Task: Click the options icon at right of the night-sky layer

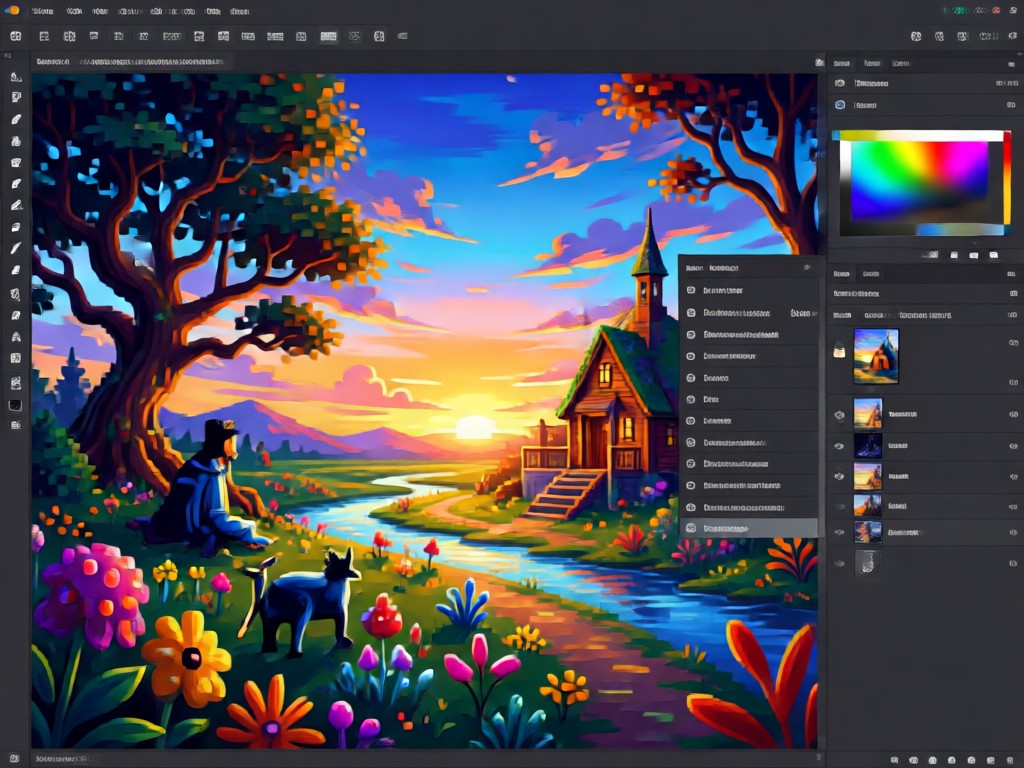Action: 1013,446
